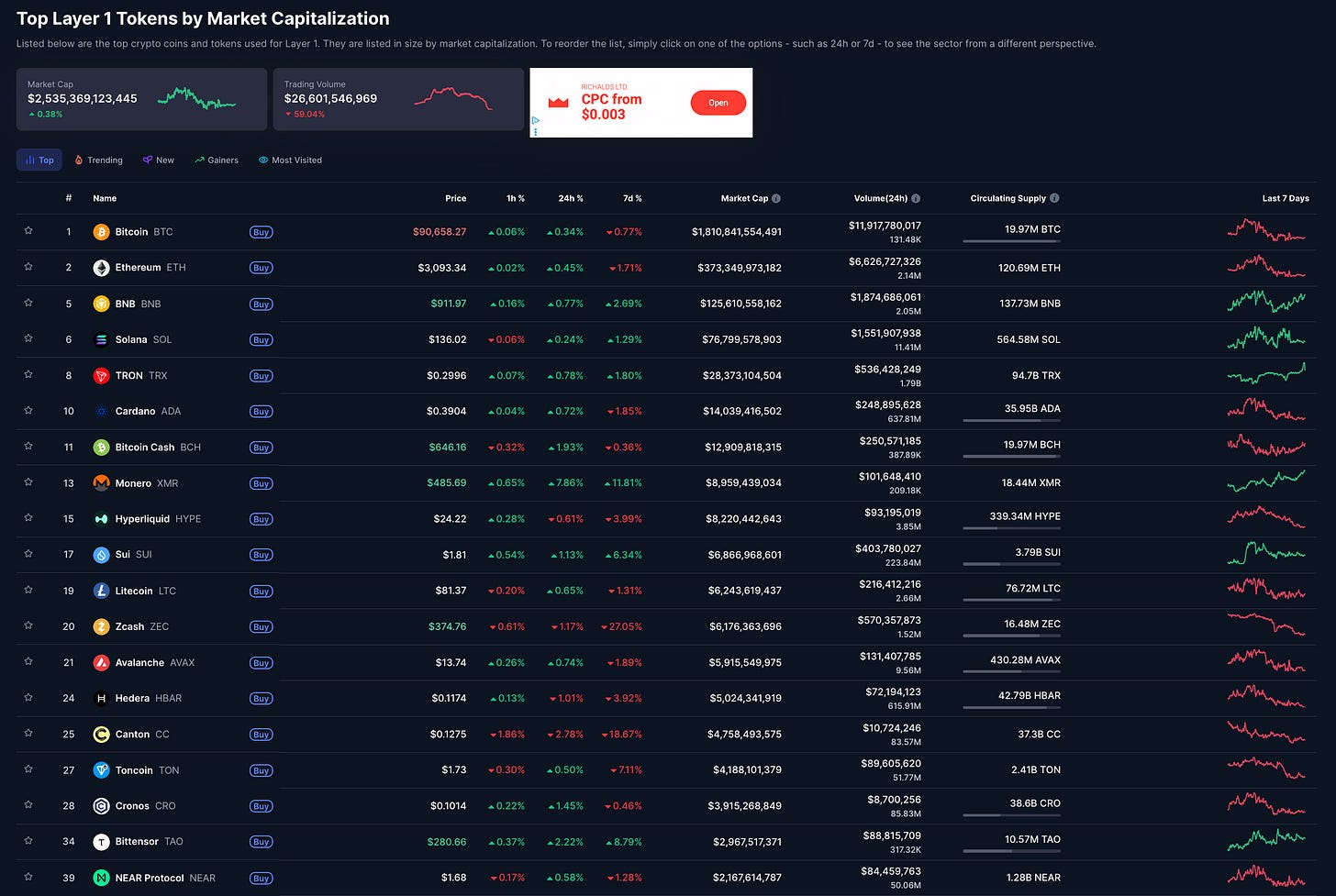Toggle the Monero watchlist star
The image size is (1336, 896).
[x=28, y=482]
